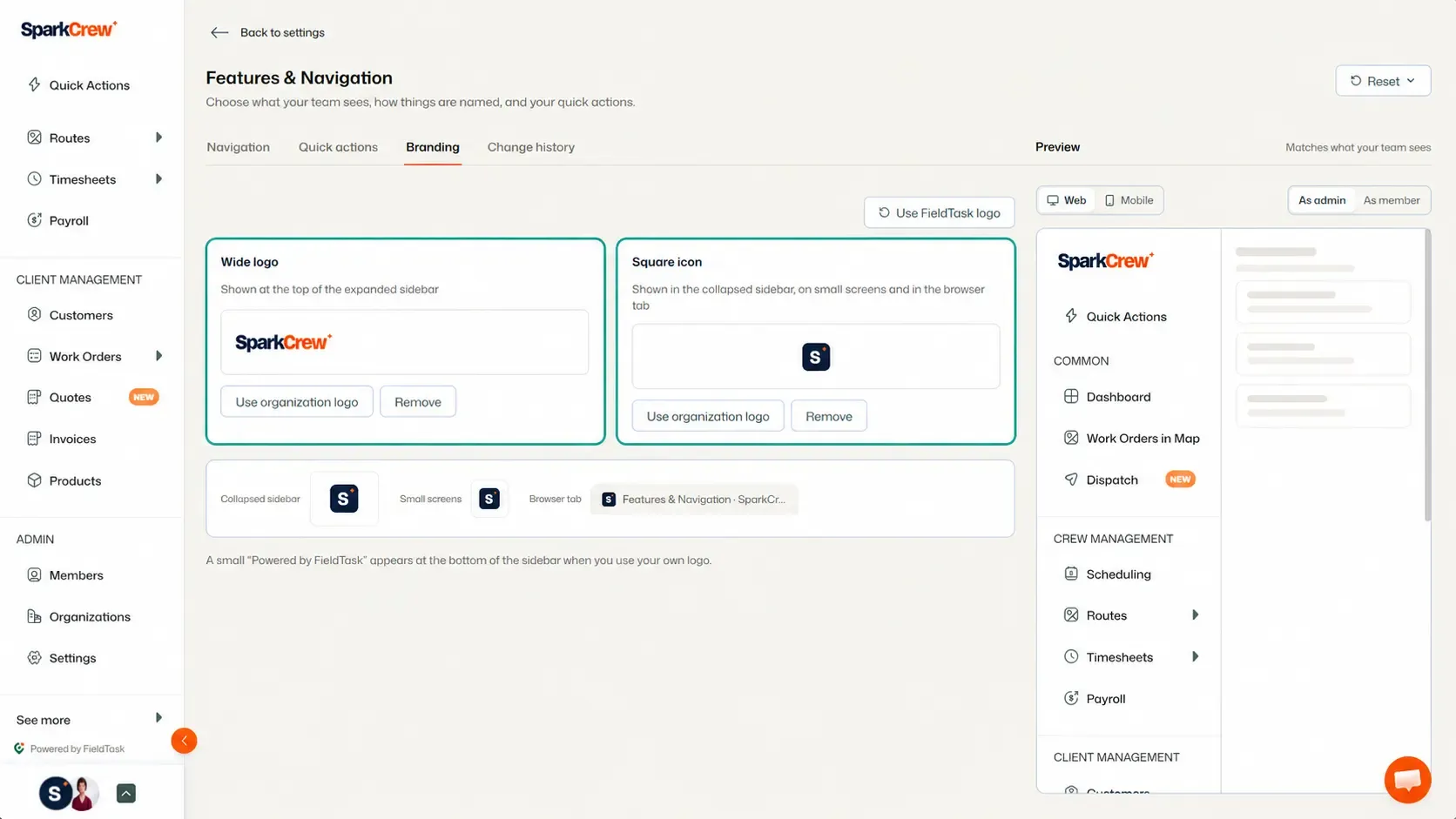Click Use FieldTask logo button

(x=939, y=212)
